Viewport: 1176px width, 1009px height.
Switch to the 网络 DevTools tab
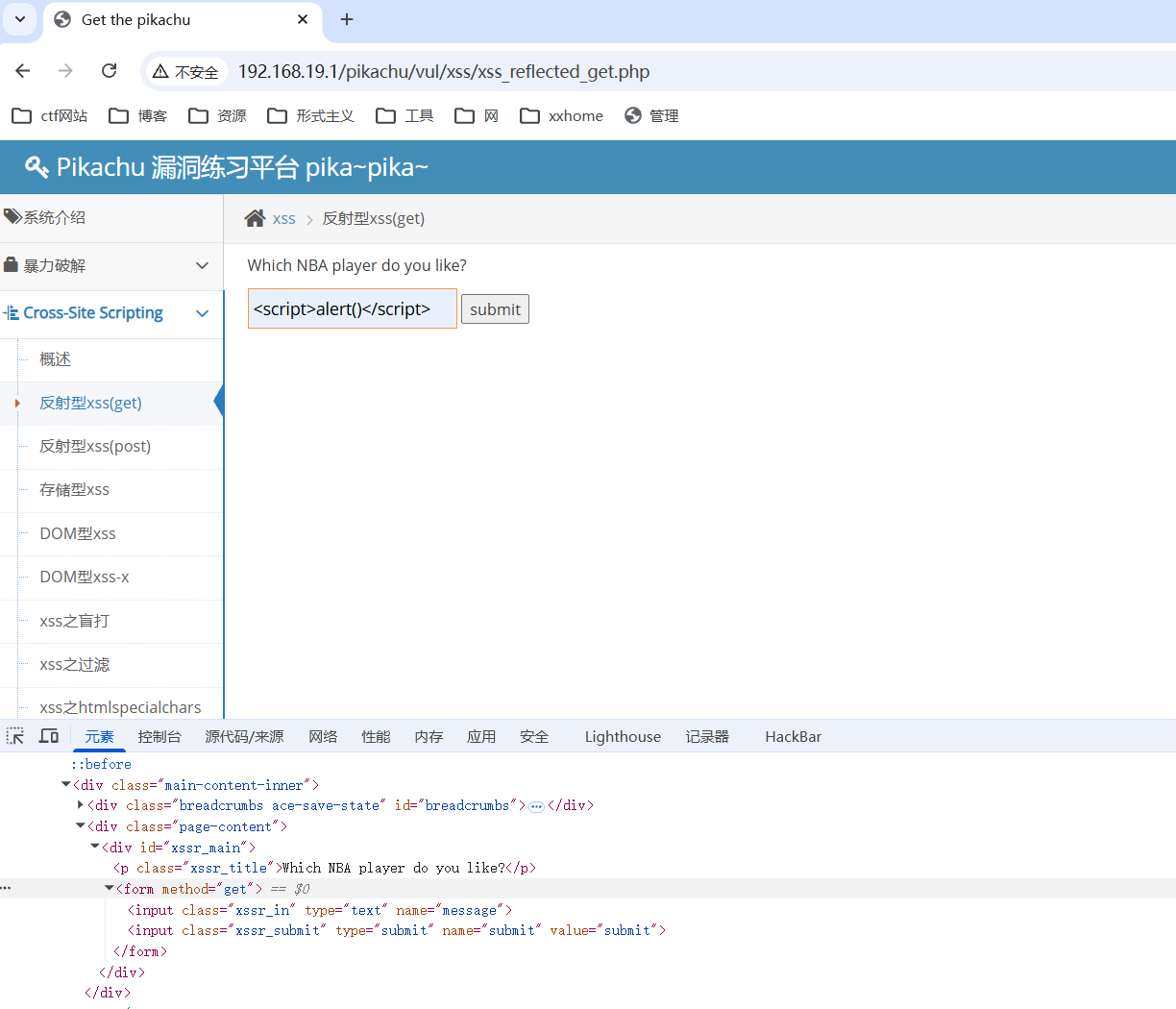click(x=323, y=737)
